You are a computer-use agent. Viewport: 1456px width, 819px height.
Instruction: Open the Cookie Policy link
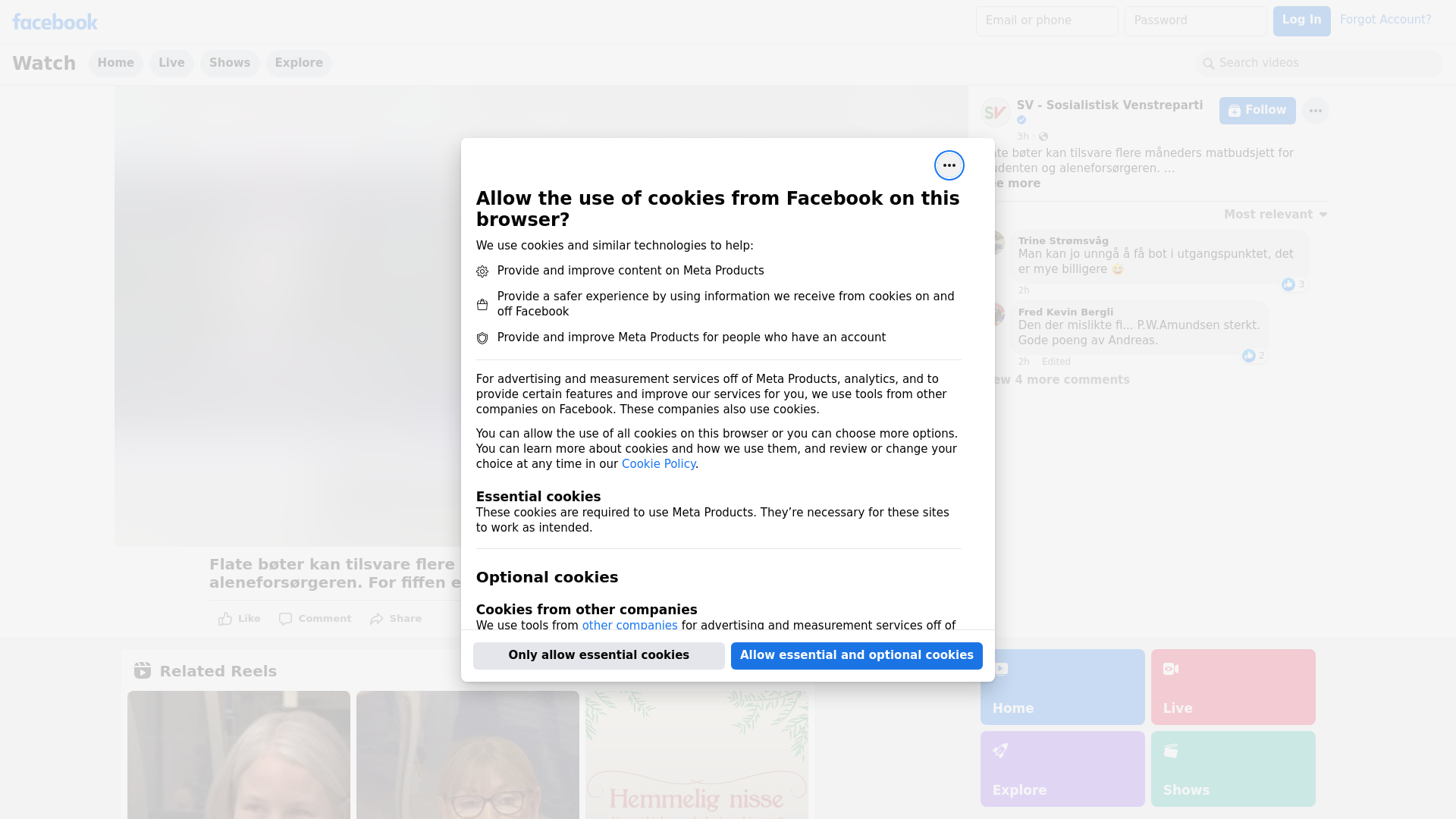point(658,464)
